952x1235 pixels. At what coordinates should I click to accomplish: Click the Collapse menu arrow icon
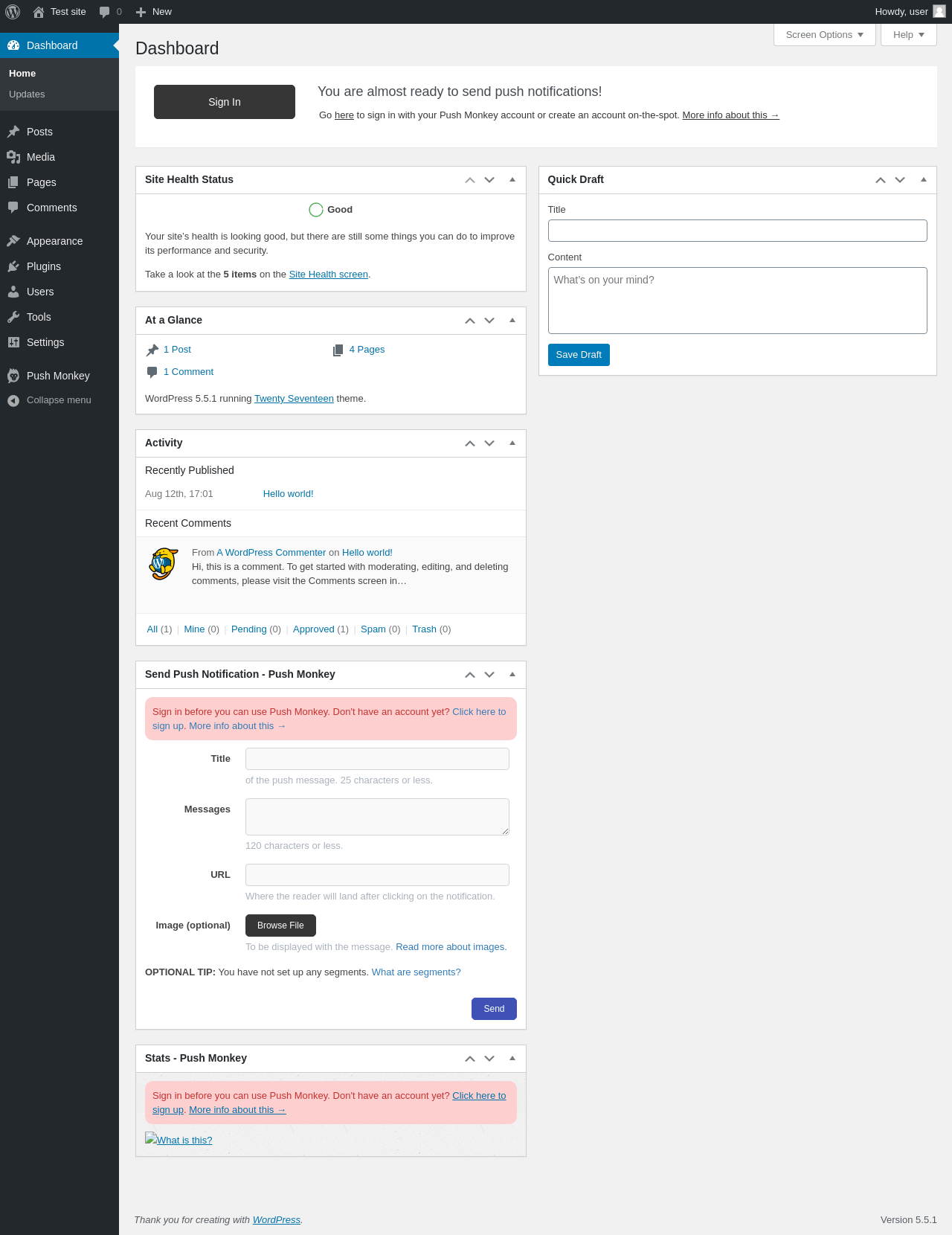[13, 400]
